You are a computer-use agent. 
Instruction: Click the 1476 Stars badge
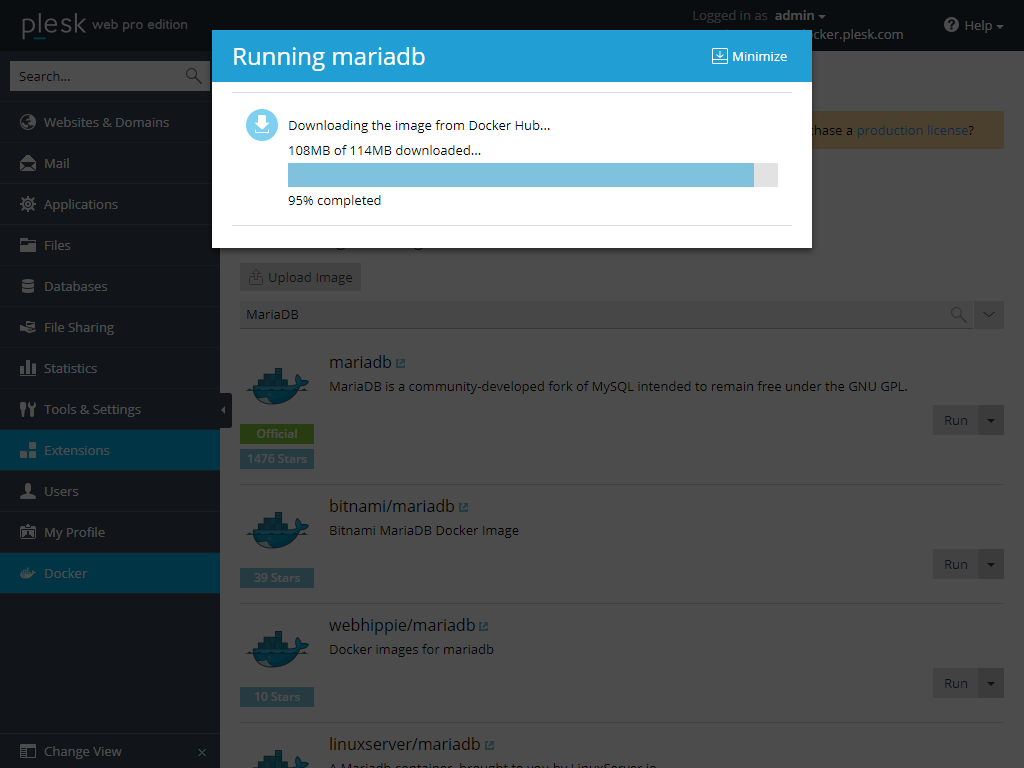pyautogui.click(x=277, y=459)
